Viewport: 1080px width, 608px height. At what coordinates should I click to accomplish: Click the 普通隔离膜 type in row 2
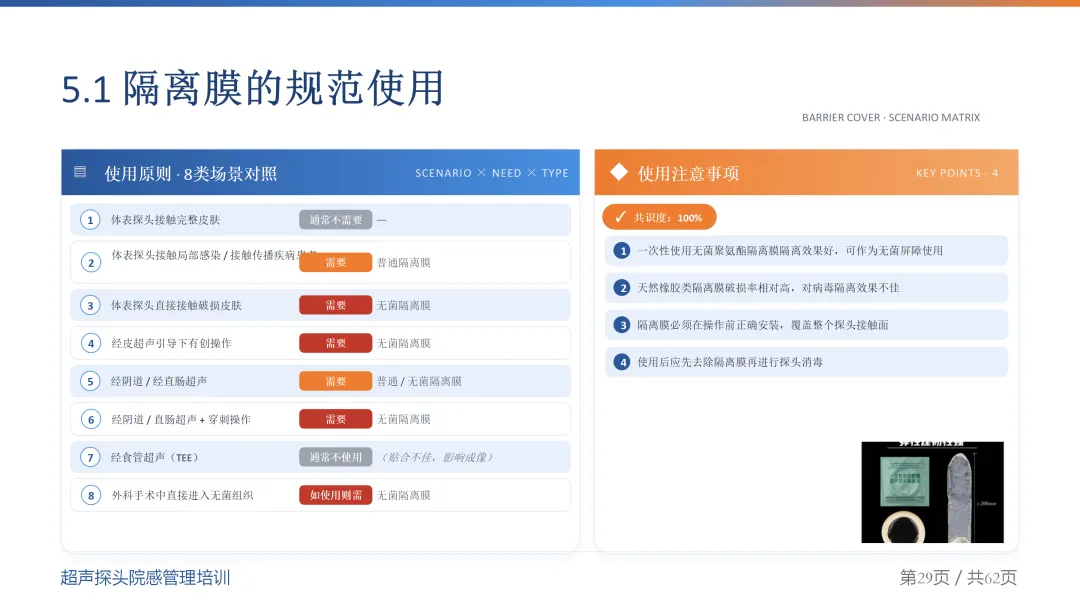pyautogui.click(x=404, y=262)
